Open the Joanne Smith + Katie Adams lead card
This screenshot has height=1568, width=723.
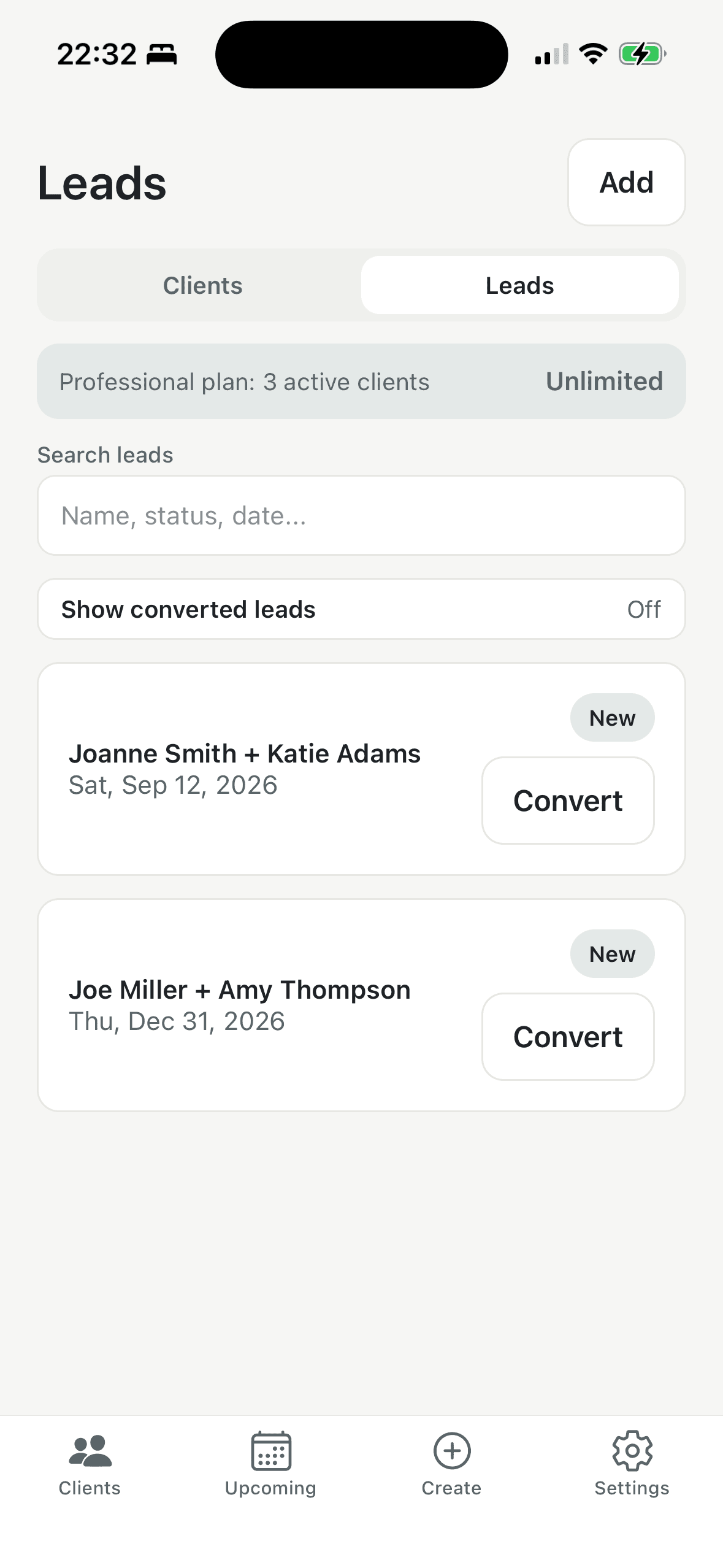coord(245,769)
